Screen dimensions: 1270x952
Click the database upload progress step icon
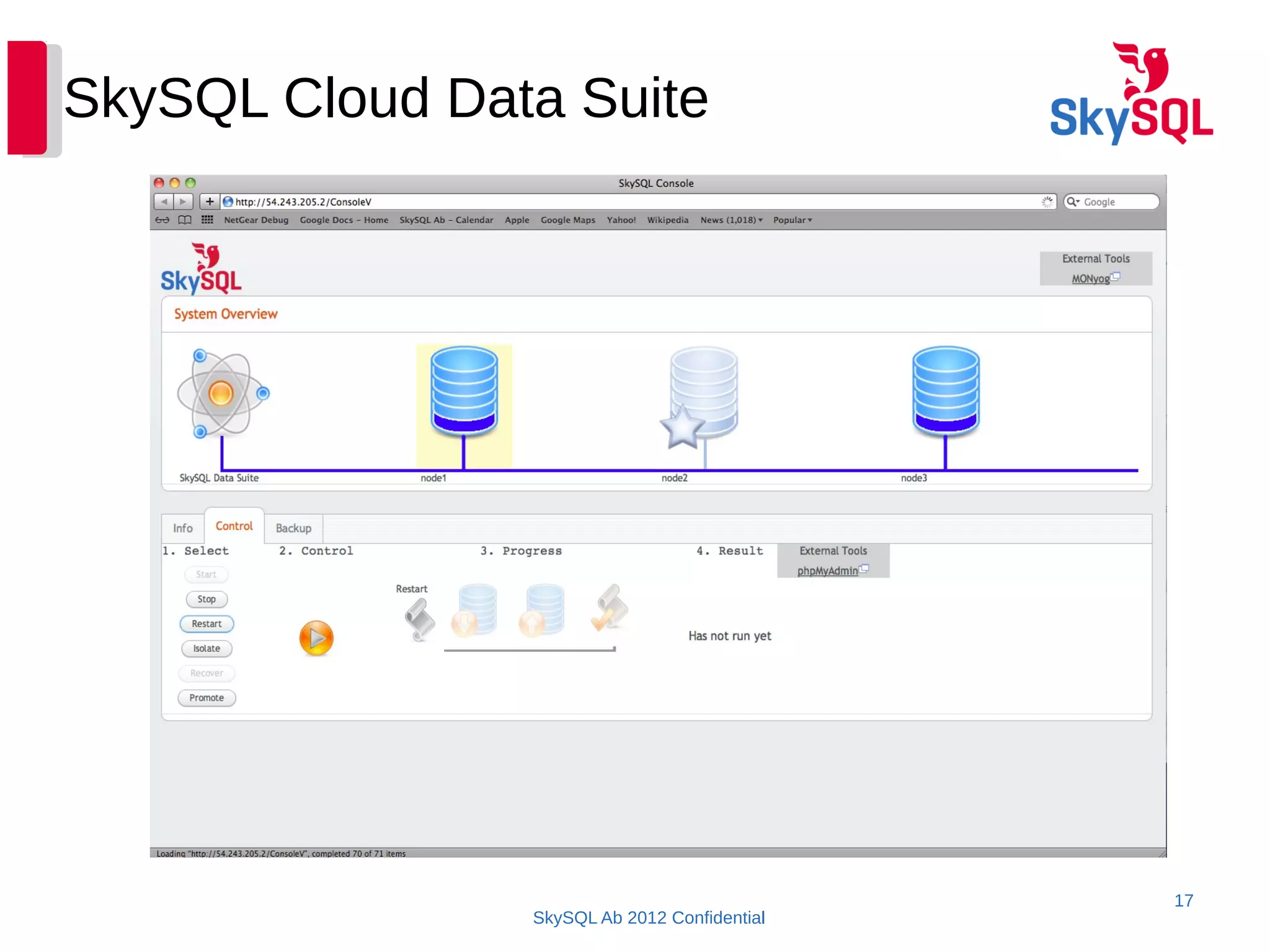click(x=543, y=610)
